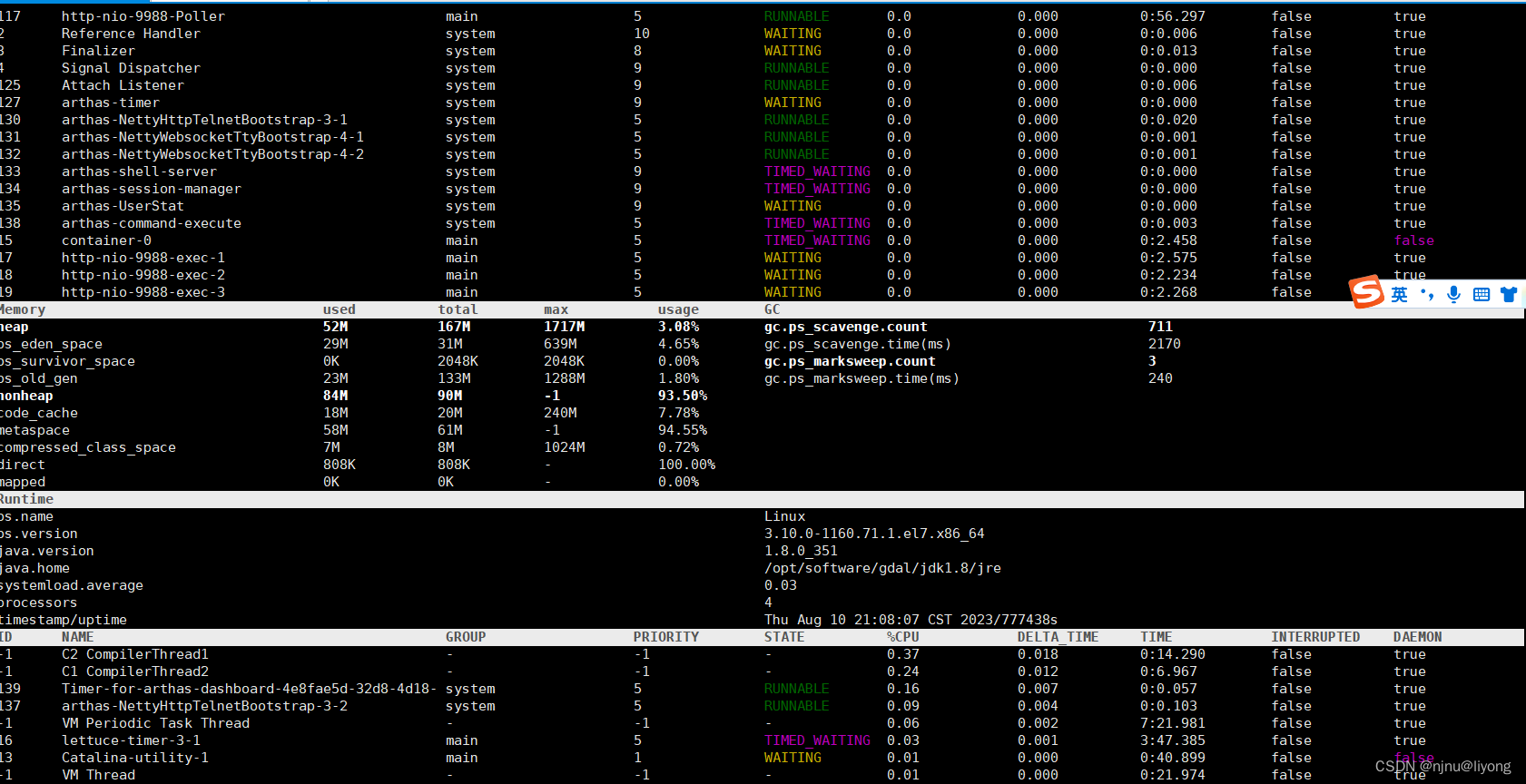
Task: Click the compressed_class_space row label
Action: (x=88, y=447)
